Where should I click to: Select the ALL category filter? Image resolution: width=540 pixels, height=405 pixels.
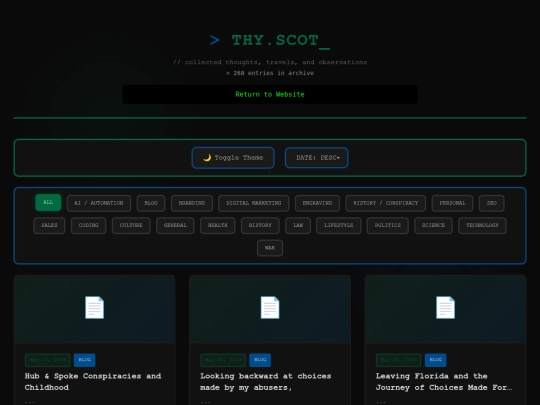(x=48, y=202)
